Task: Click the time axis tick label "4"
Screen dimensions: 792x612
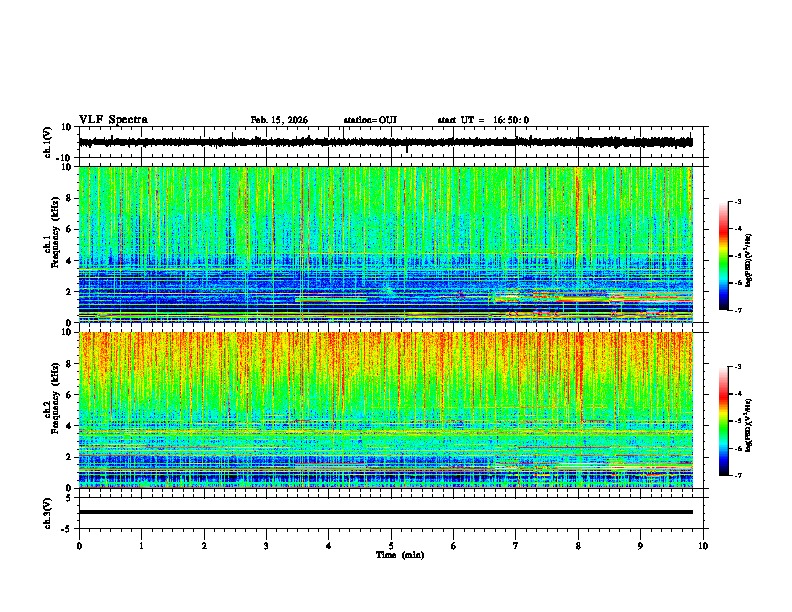Action: click(329, 546)
